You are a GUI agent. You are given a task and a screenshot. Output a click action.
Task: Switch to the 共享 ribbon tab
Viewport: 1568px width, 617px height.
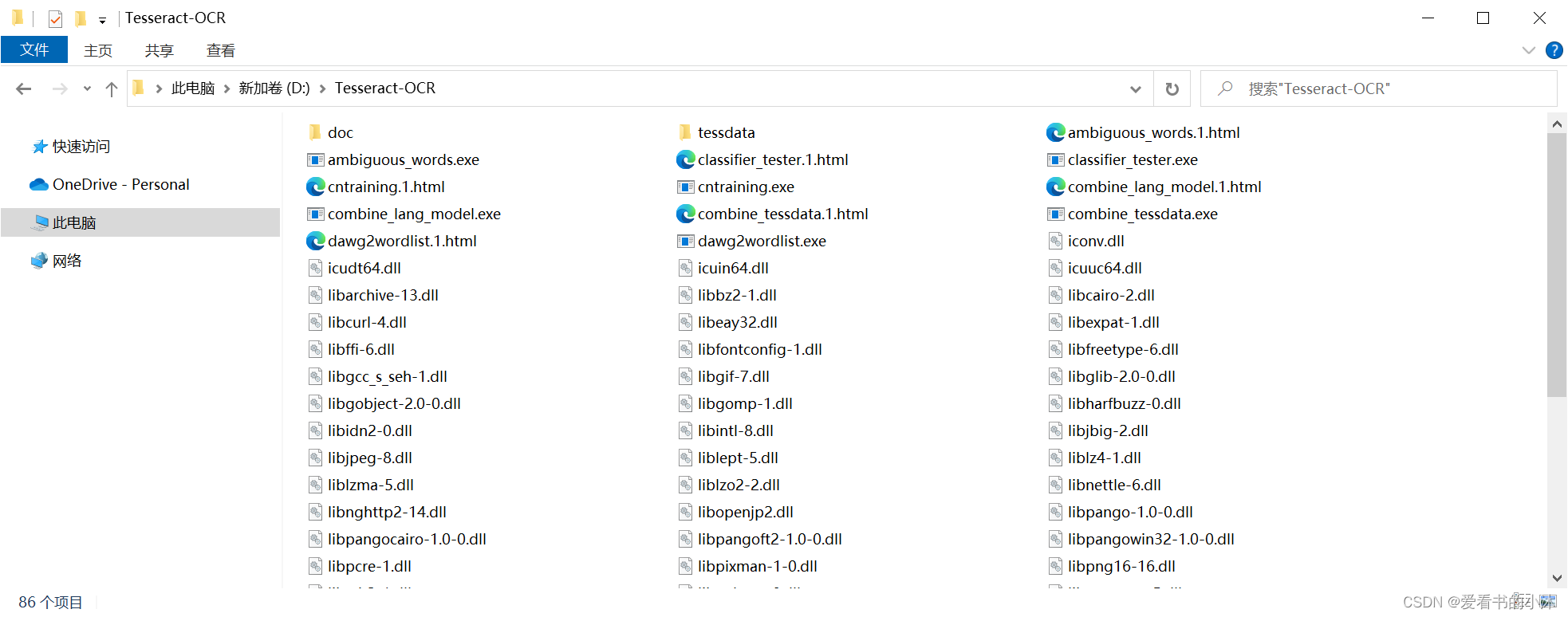(x=160, y=50)
